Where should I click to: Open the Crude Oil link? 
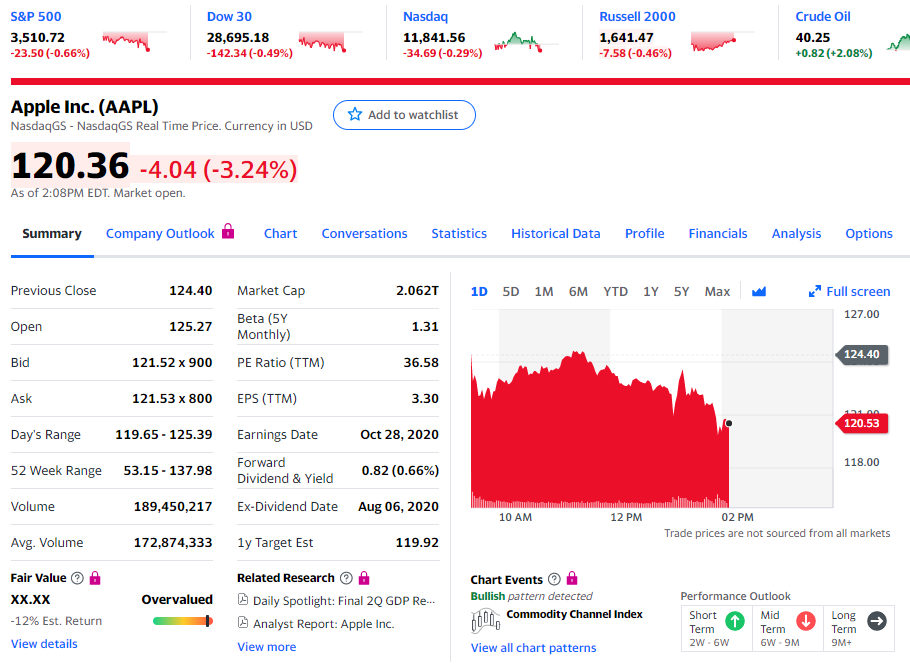tap(823, 17)
